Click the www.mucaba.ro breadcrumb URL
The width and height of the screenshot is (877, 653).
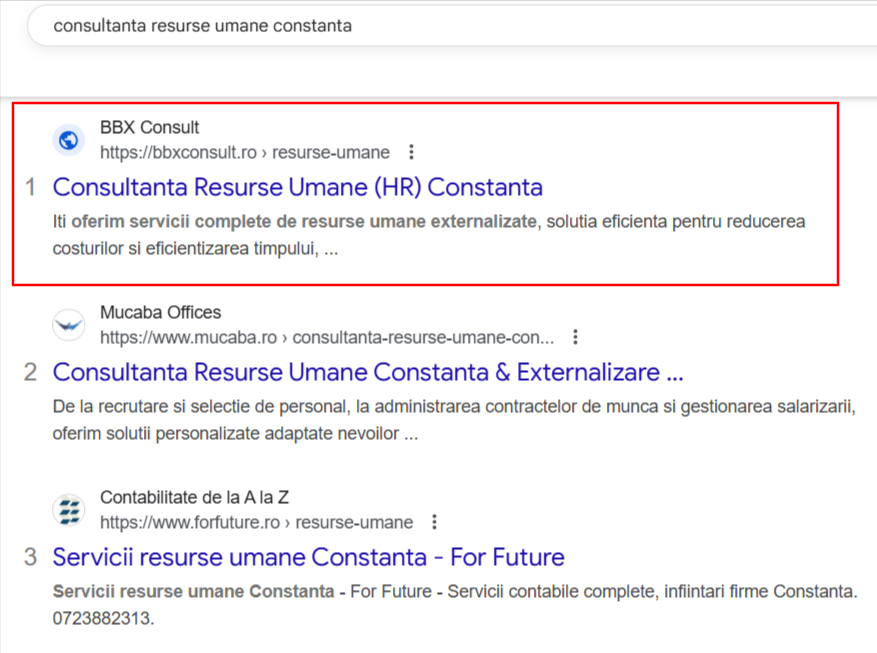coord(327,338)
